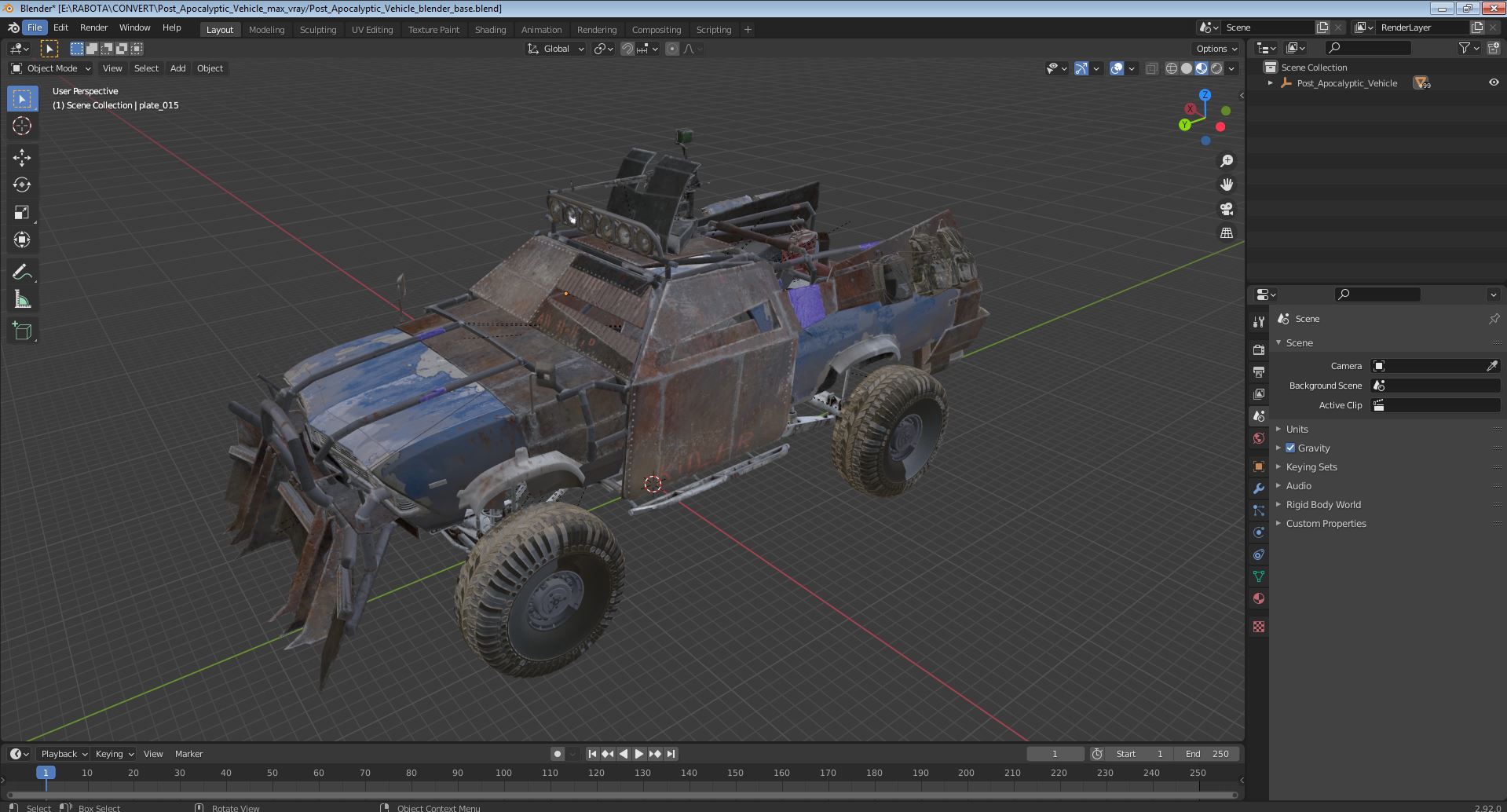Toggle the camera view icon

(x=1226, y=209)
